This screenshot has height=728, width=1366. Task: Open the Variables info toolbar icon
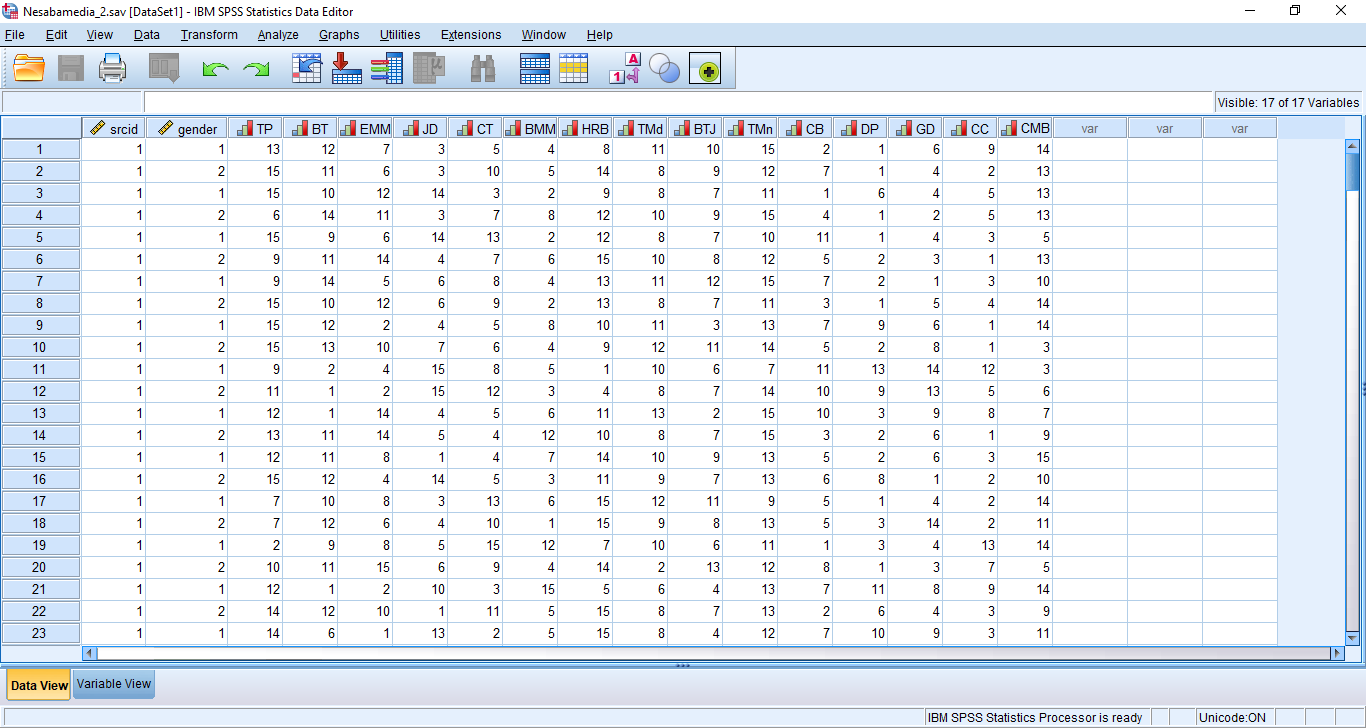click(386, 68)
